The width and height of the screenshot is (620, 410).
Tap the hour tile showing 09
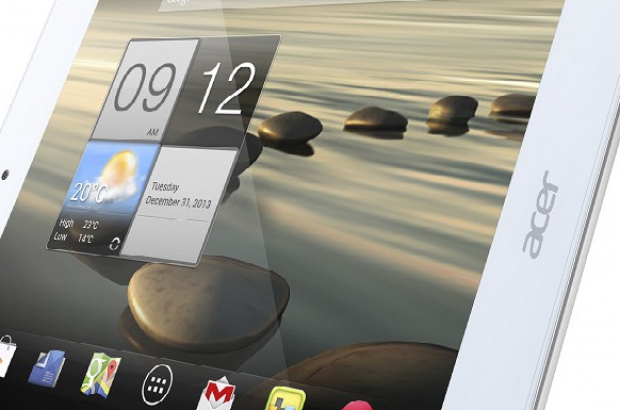pos(145,92)
